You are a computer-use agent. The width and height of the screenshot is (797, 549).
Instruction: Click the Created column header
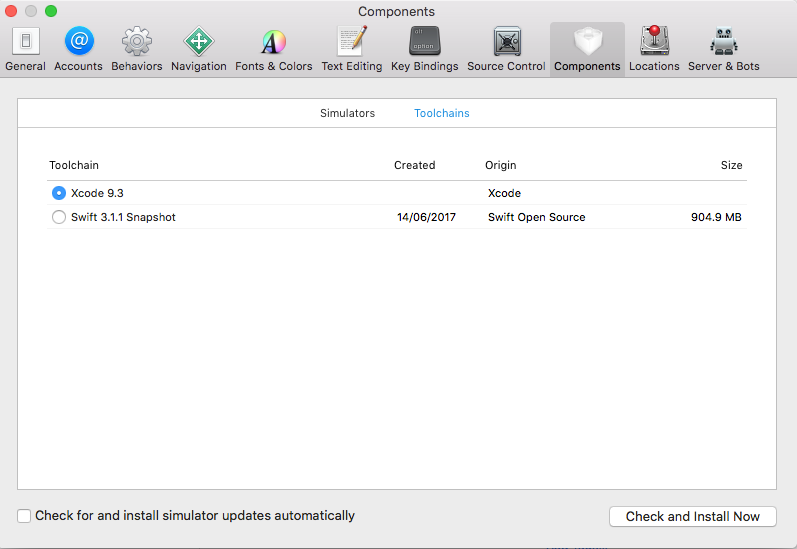tap(414, 165)
